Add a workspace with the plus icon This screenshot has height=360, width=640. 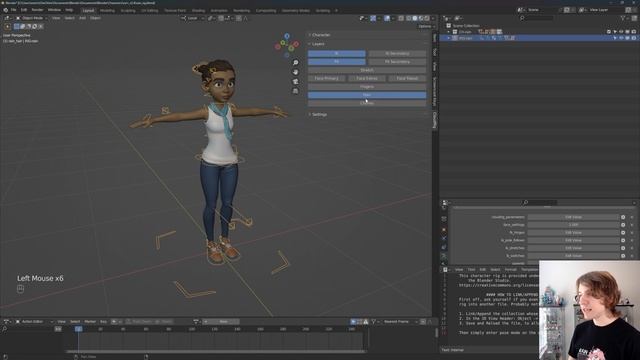[x=336, y=10]
